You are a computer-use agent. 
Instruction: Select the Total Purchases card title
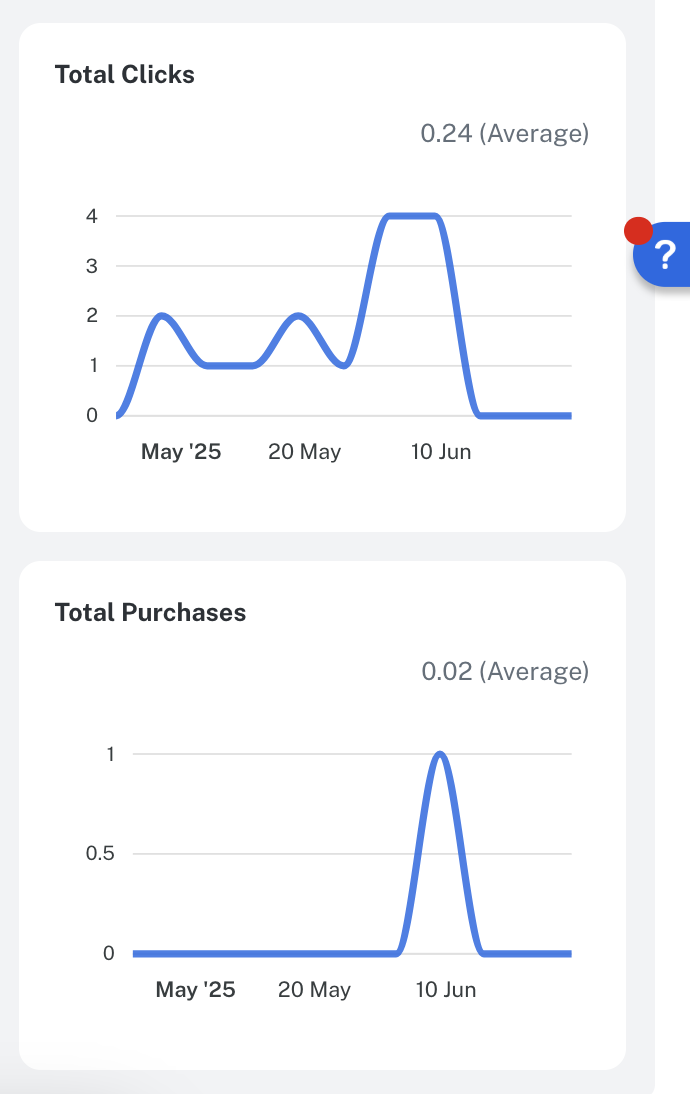click(149, 612)
